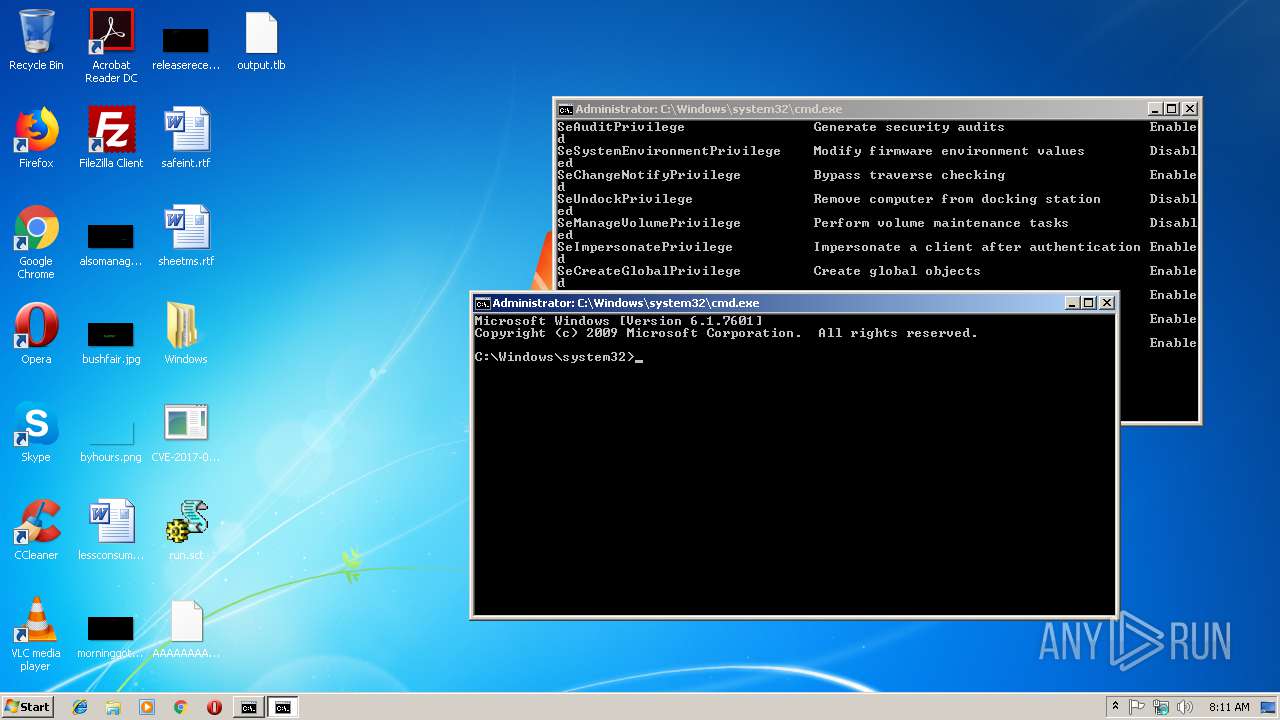Open Windows Explorer from taskbar
The image size is (1280, 720).
pos(113,707)
